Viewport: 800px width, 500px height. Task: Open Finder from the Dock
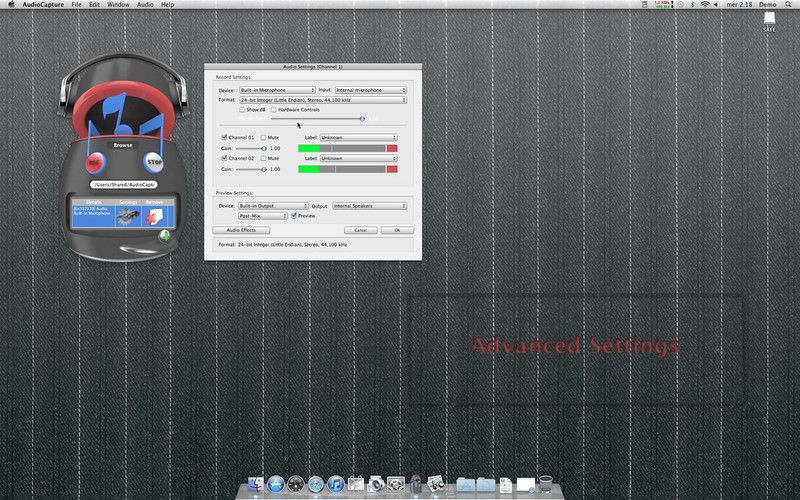pos(256,484)
